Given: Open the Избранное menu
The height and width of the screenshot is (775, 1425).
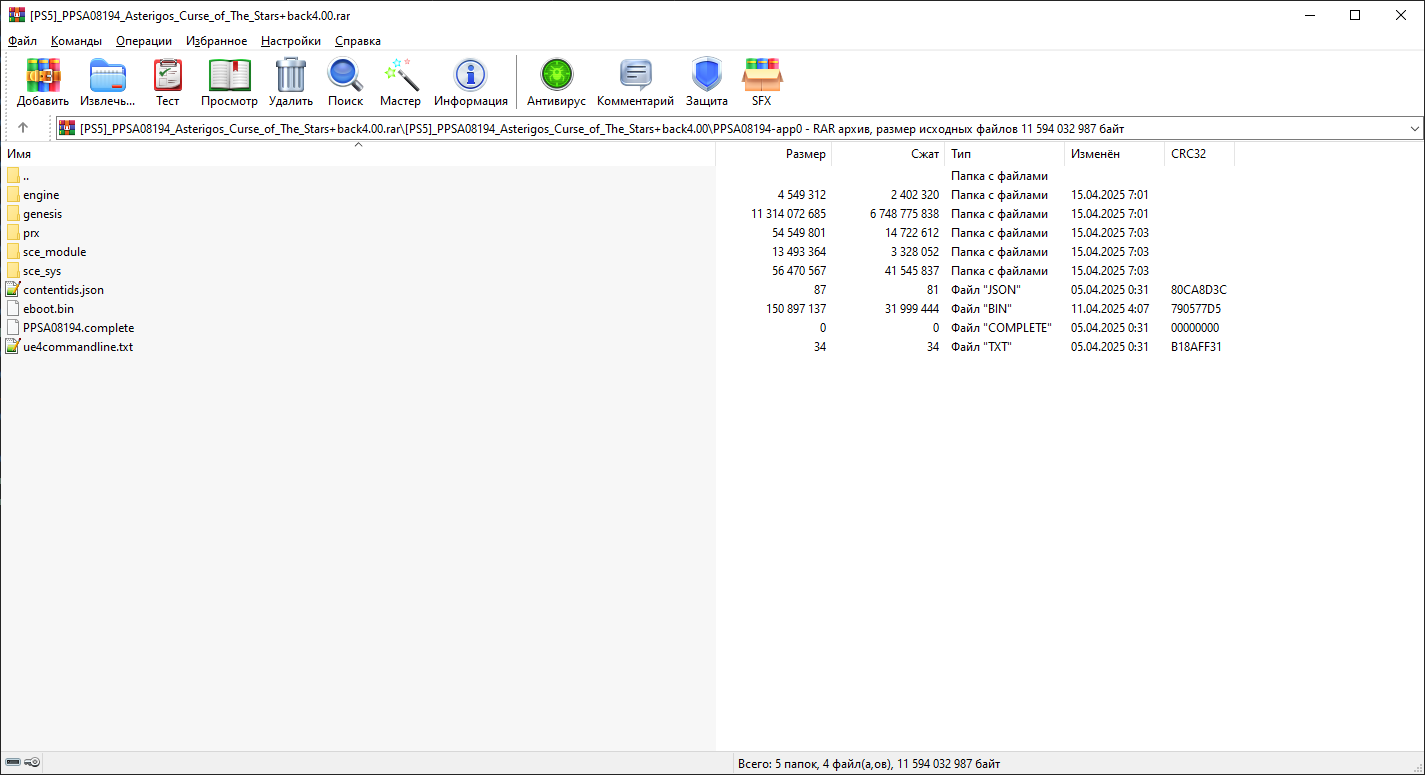Looking at the screenshot, I should pyautogui.click(x=217, y=41).
